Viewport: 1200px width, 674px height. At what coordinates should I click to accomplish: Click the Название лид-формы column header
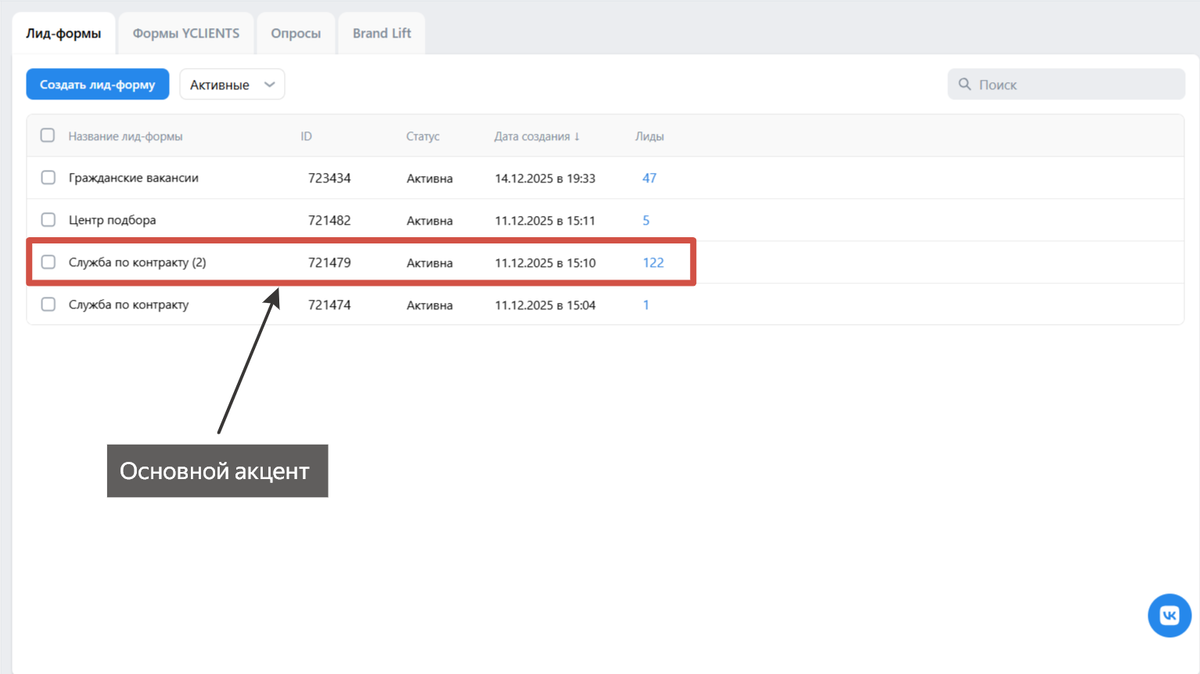[125, 136]
